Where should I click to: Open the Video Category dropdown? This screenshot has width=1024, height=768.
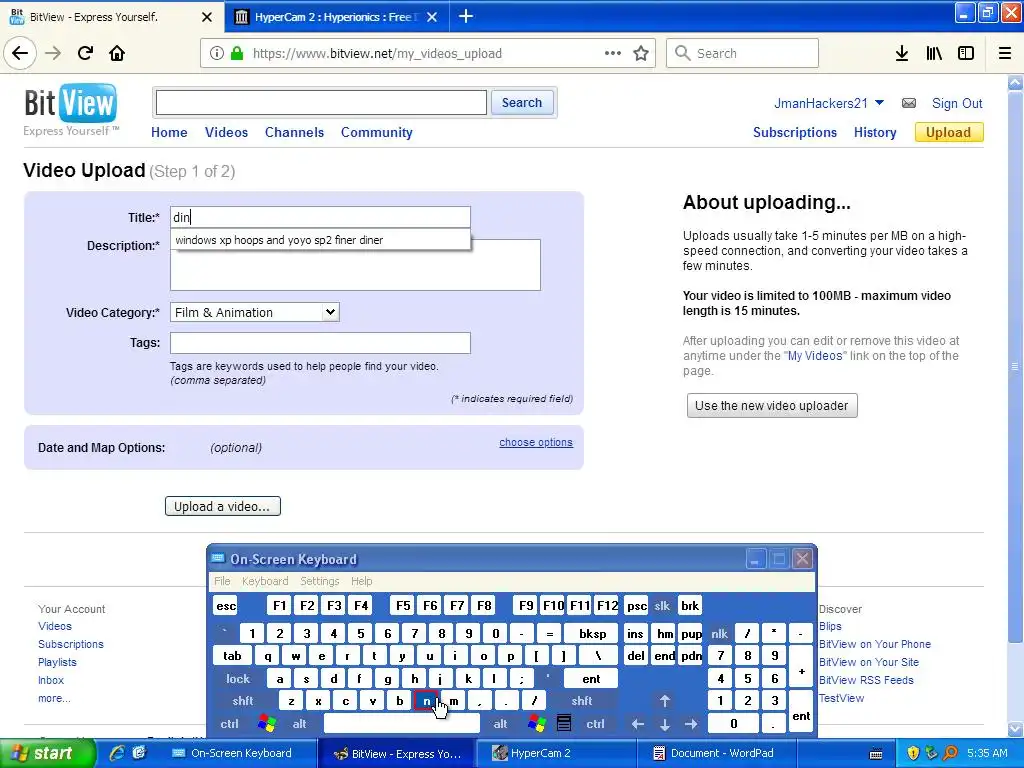[255, 312]
